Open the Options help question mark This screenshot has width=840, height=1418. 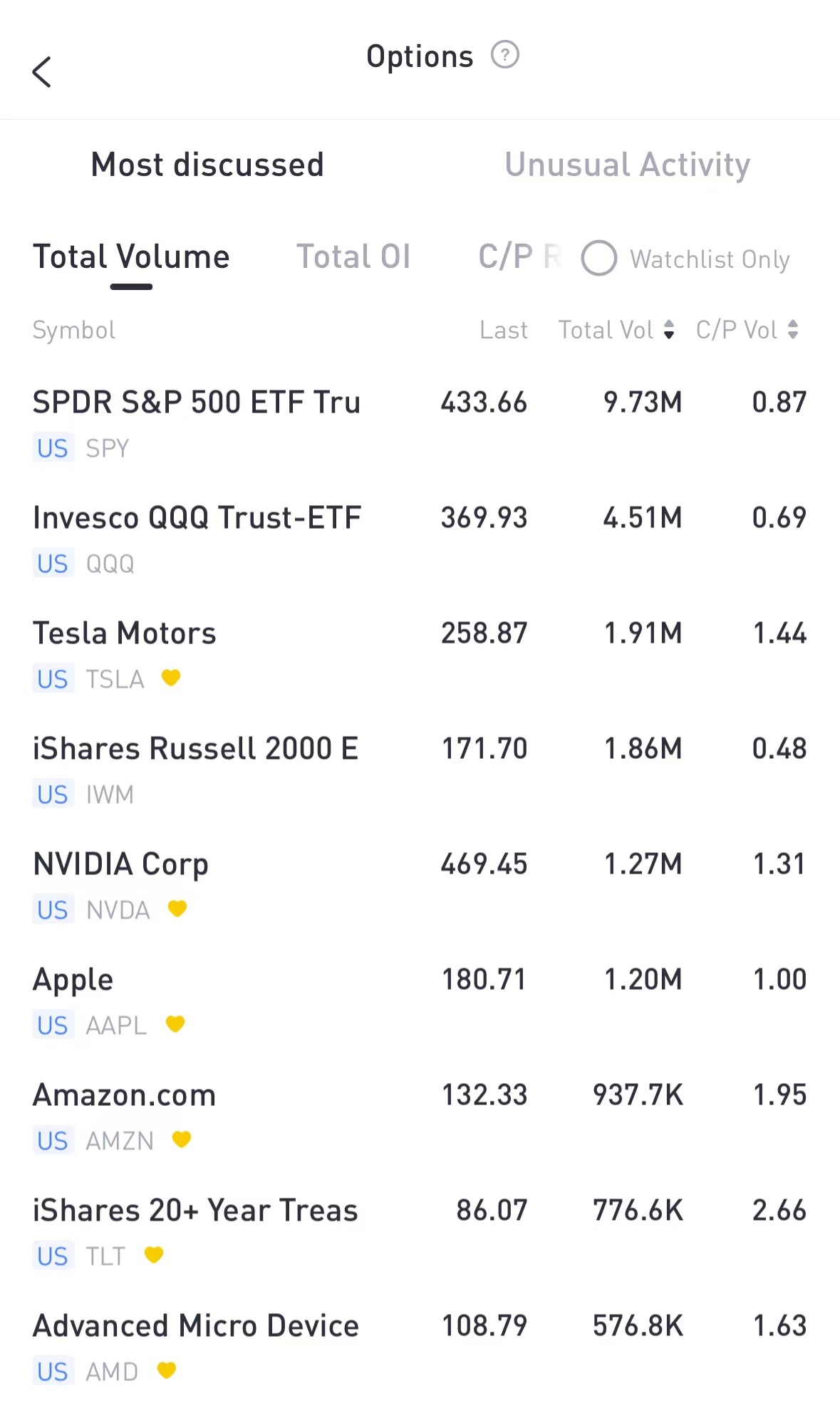tap(505, 55)
